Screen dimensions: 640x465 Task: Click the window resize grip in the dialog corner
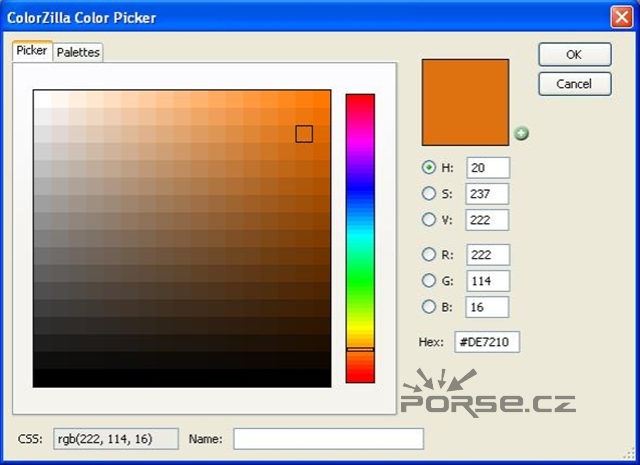click(629, 453)
